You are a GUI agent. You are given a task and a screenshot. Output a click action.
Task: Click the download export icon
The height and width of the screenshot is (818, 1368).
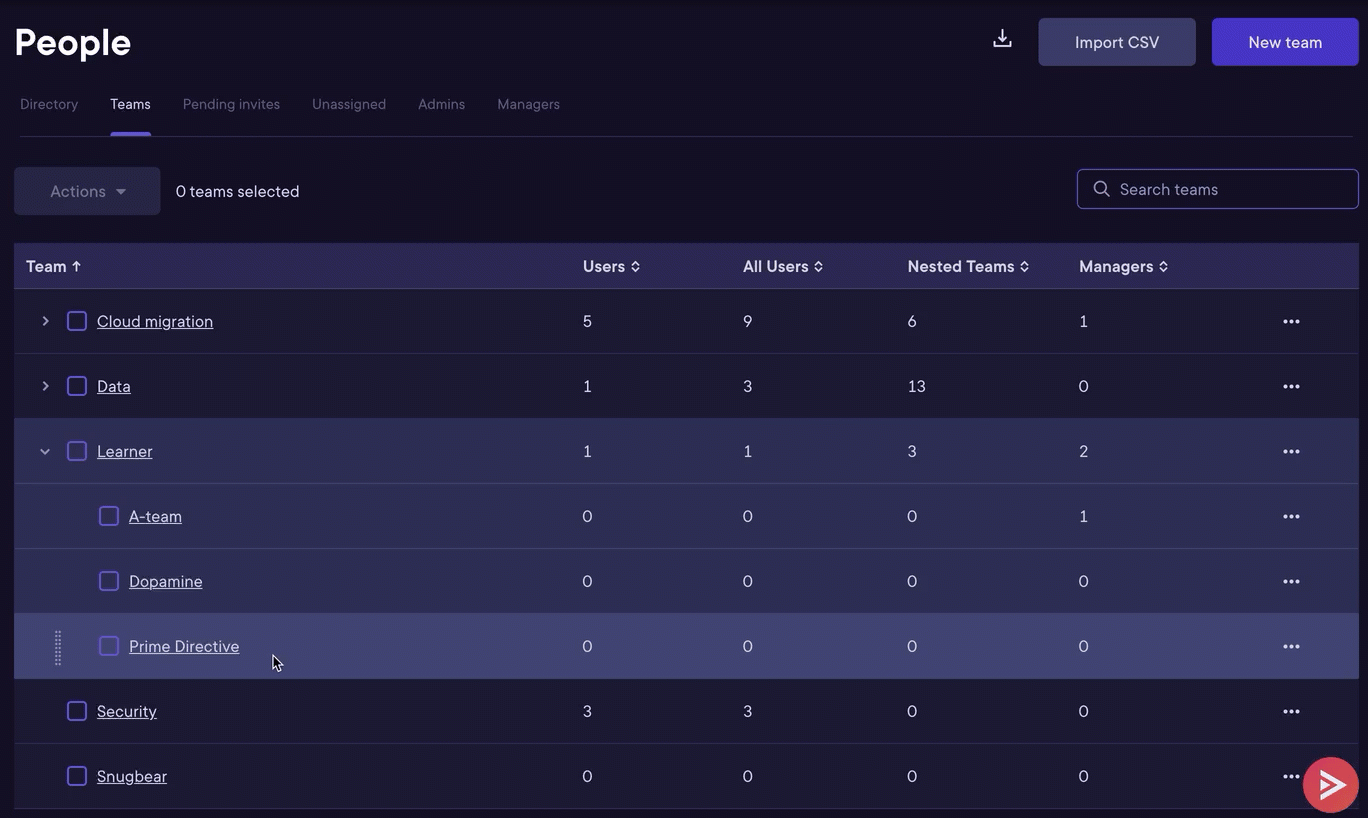click(1002, 38)
